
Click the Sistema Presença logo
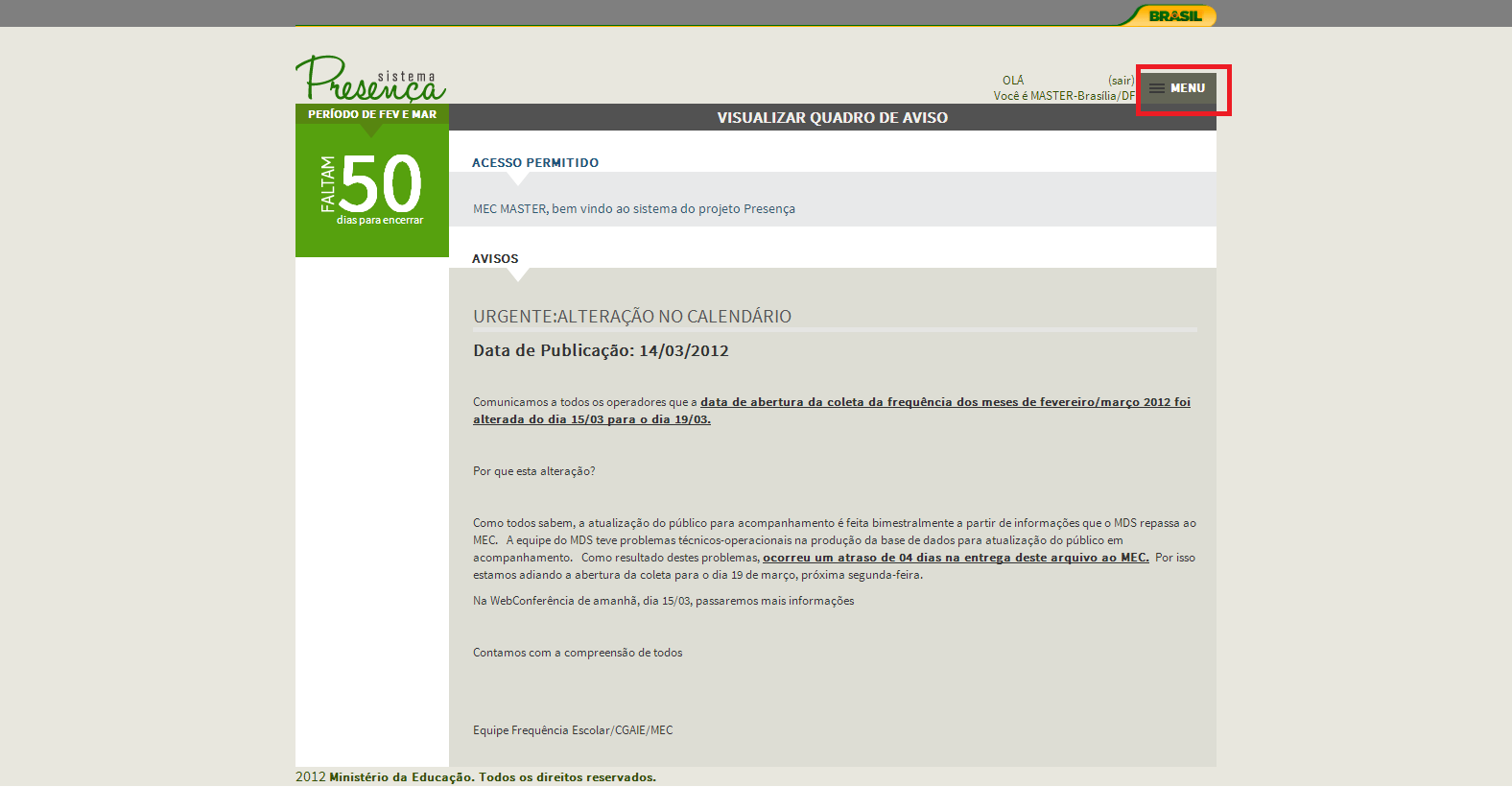[x=370, y=79]
